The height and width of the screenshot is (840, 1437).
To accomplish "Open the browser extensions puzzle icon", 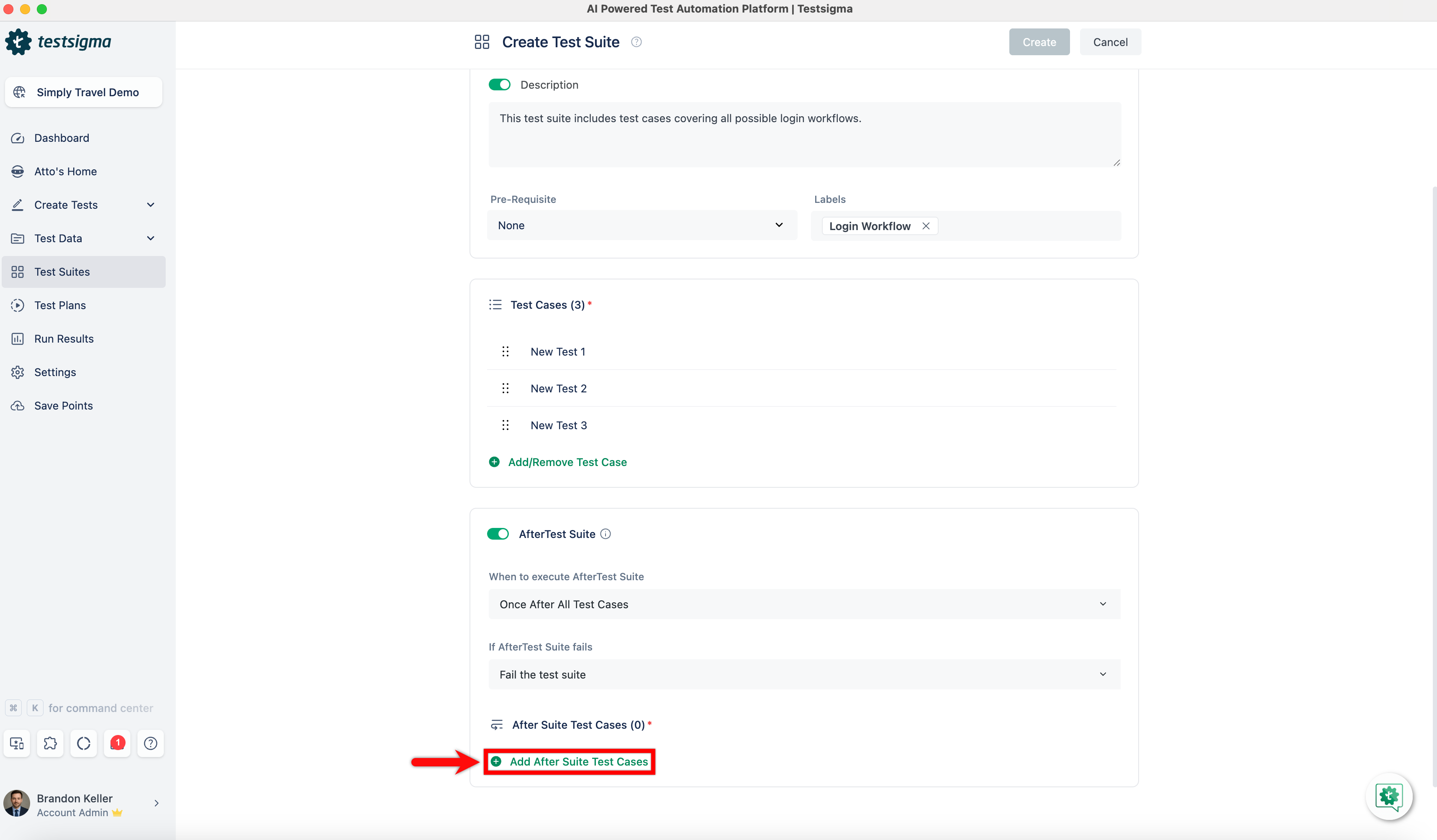I will [50, 743].
